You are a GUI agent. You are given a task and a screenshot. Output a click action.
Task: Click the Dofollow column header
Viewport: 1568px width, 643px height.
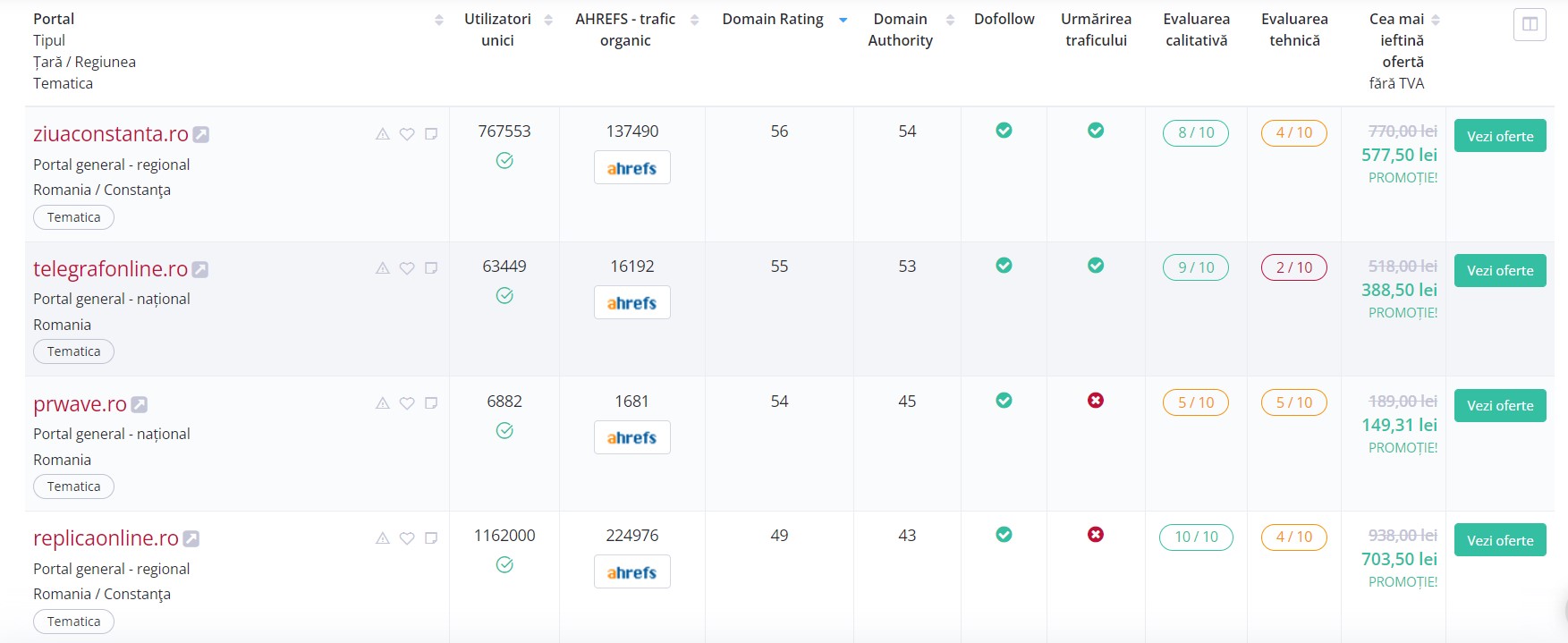(x=1004, y=19)
